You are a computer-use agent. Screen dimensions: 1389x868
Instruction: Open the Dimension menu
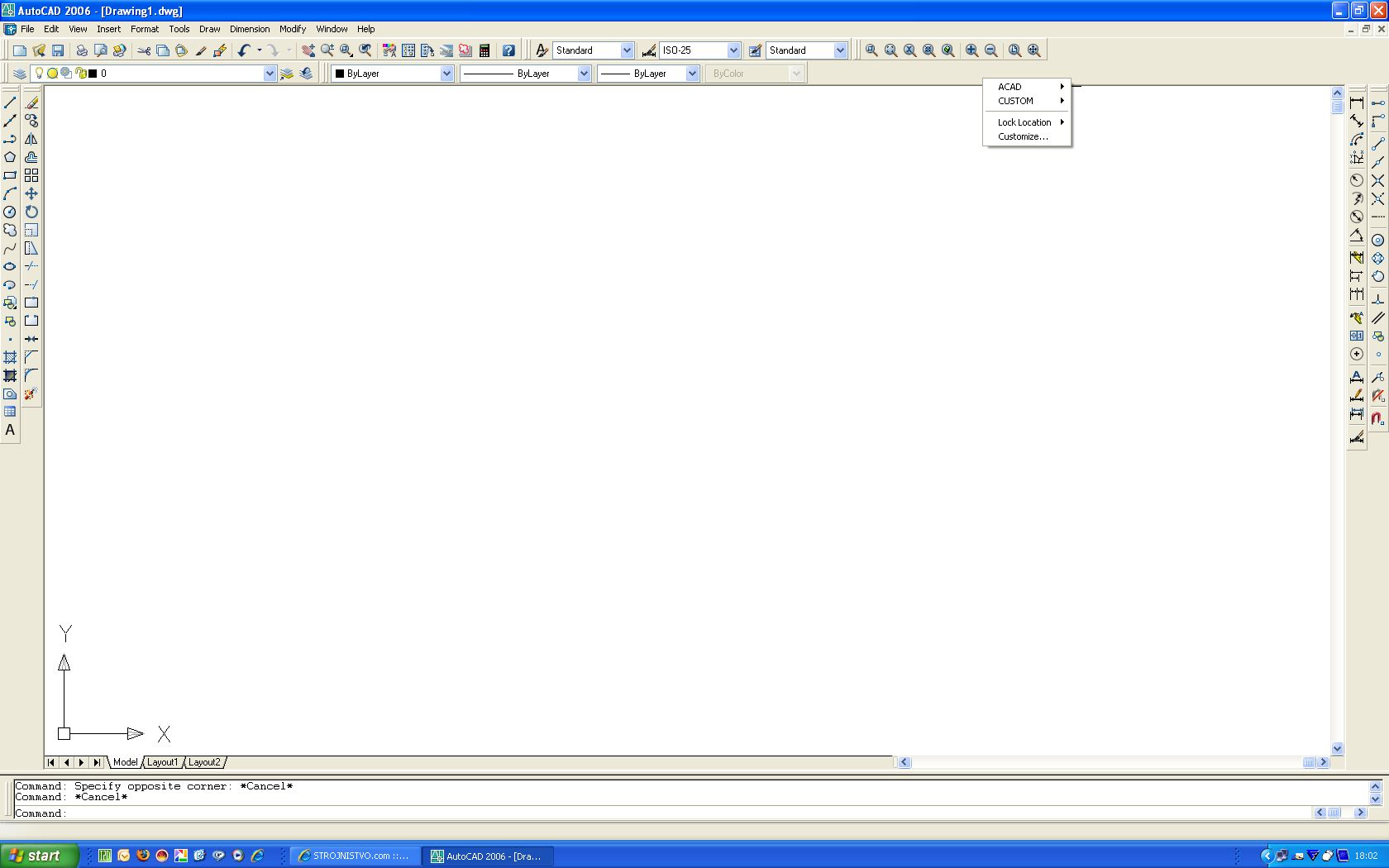click(250, 29)
